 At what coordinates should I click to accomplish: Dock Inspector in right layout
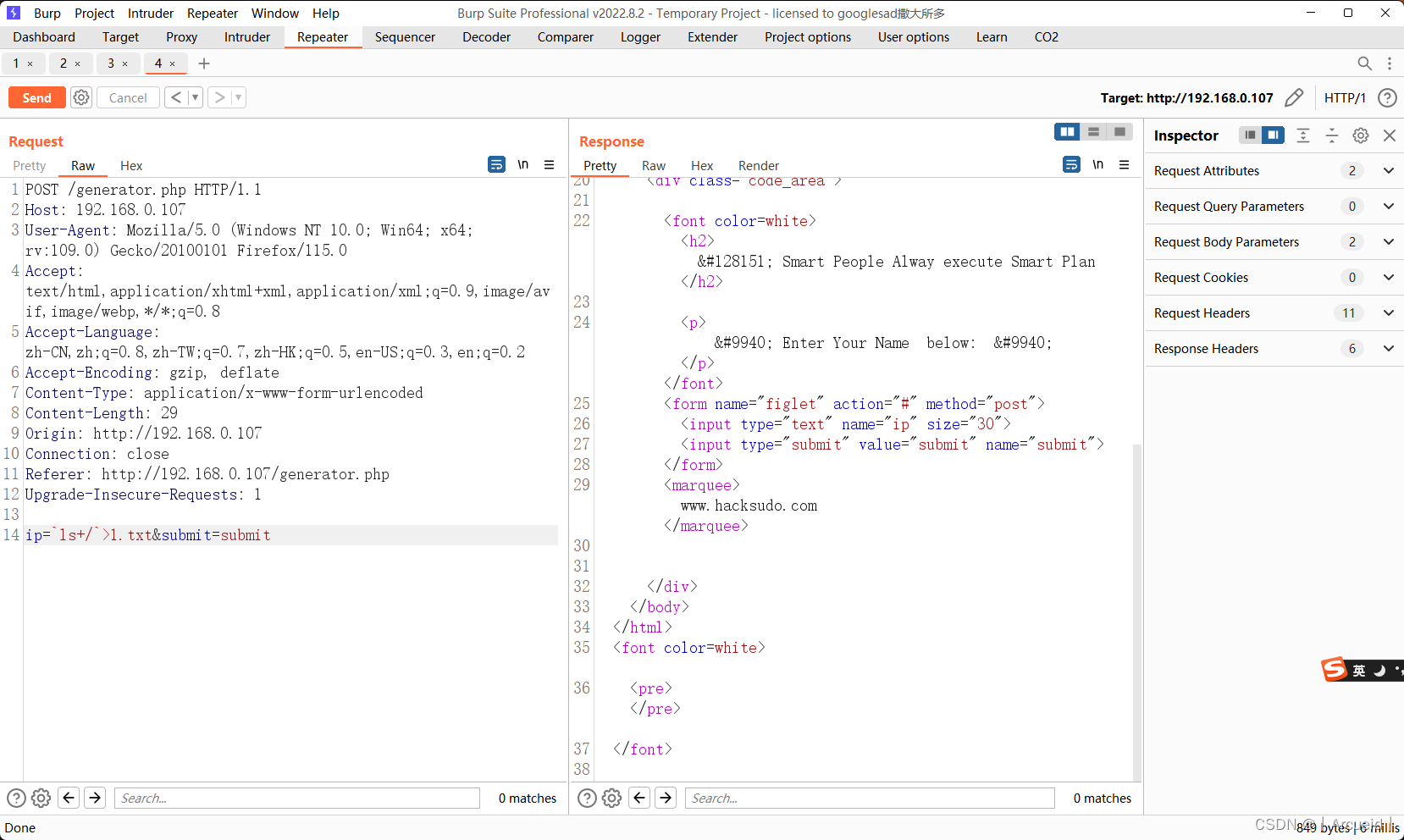[x=1273, y=135]
